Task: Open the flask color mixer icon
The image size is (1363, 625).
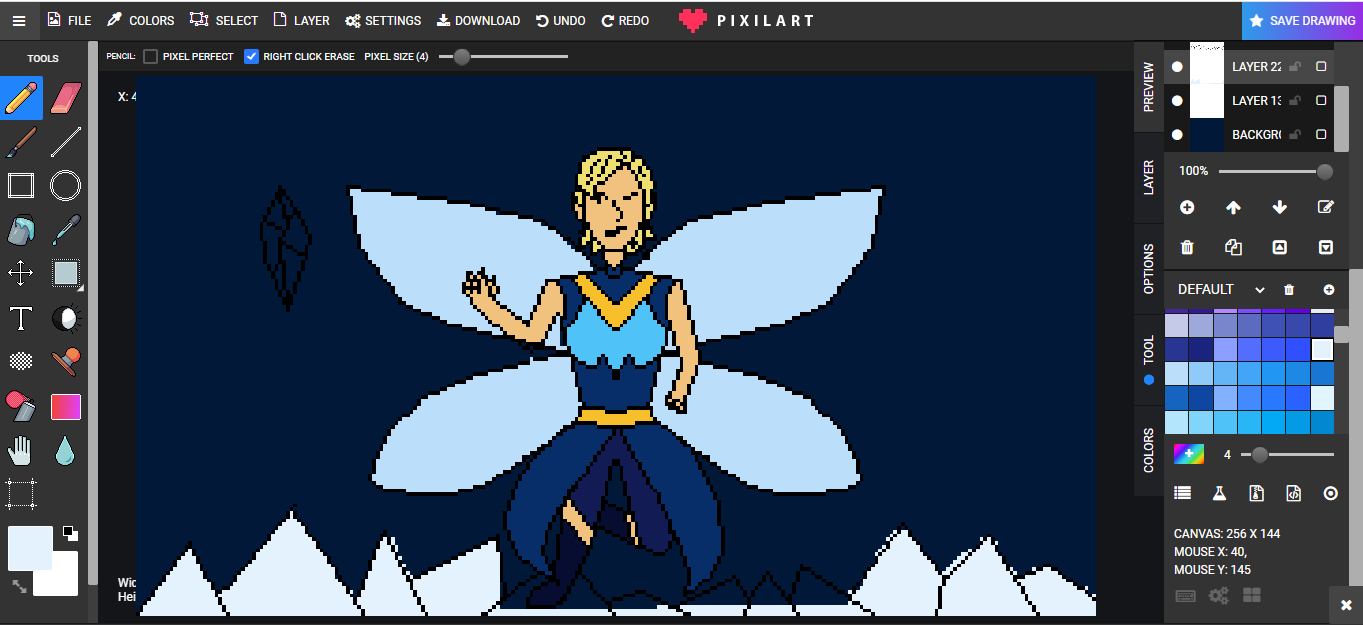Action: click(x=1219, y=493)
